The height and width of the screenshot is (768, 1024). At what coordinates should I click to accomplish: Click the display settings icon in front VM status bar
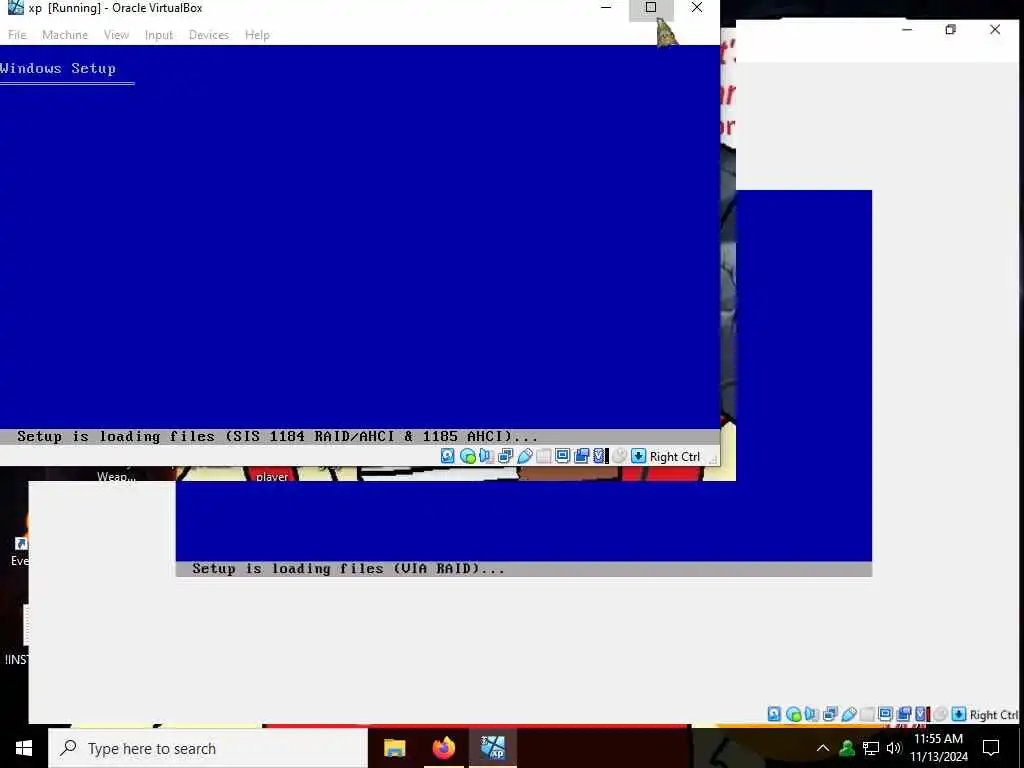click(562, 456)
